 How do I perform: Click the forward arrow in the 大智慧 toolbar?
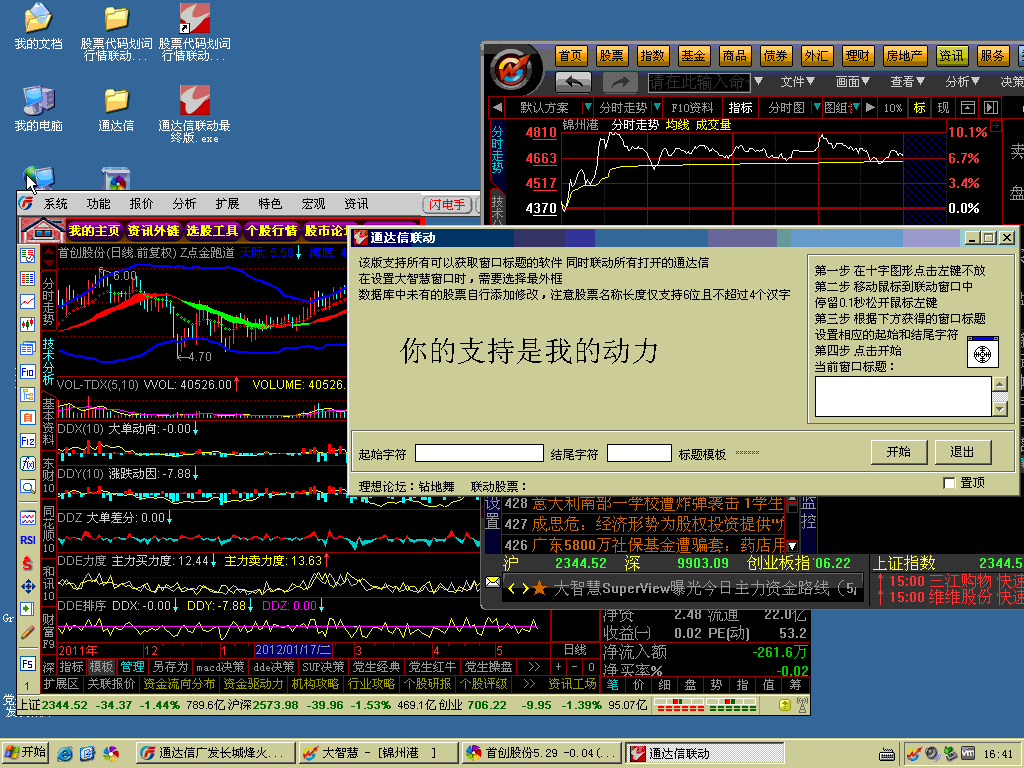[620, 82]
